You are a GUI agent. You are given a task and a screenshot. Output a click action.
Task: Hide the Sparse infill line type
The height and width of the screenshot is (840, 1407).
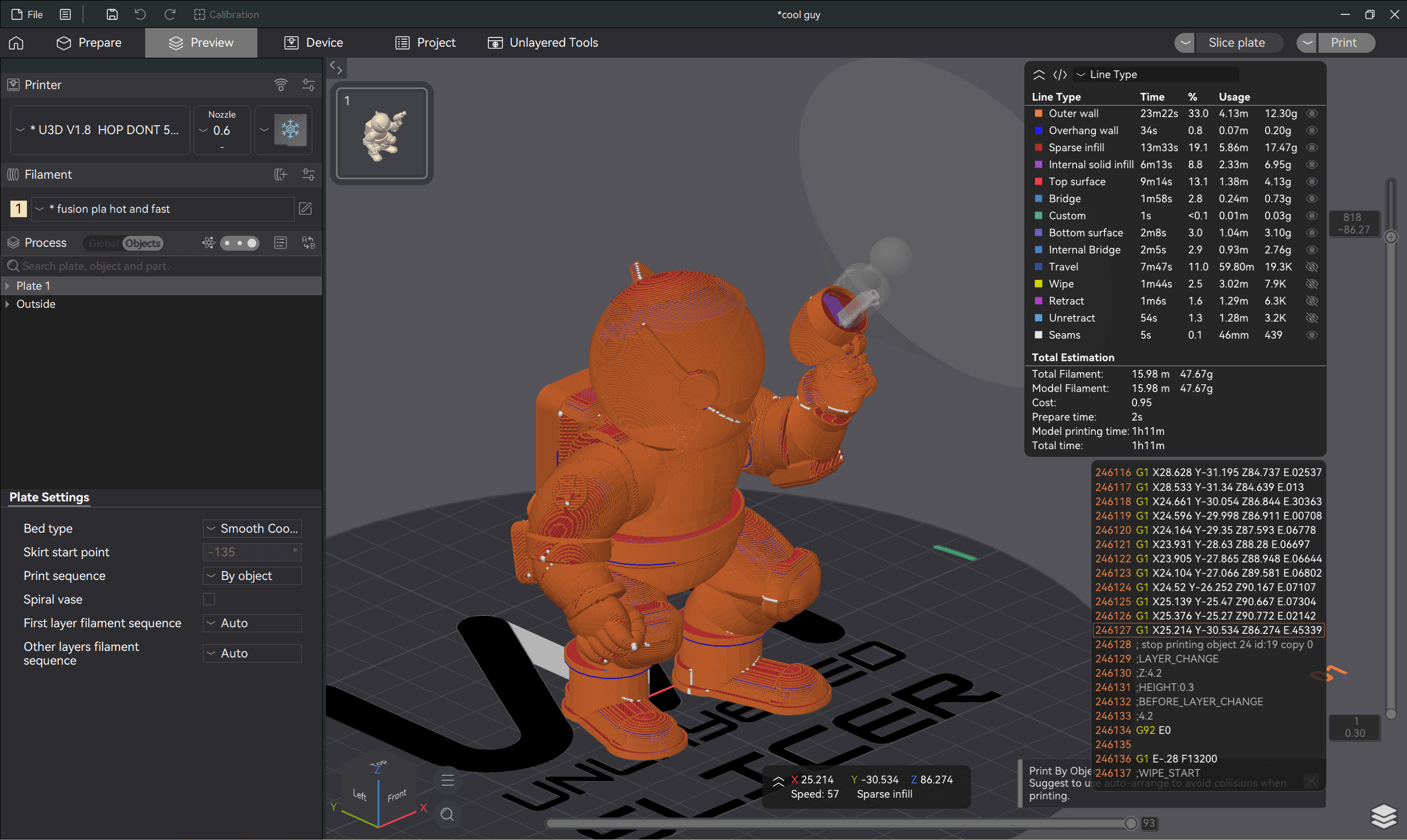click(x=1312, y=148)
